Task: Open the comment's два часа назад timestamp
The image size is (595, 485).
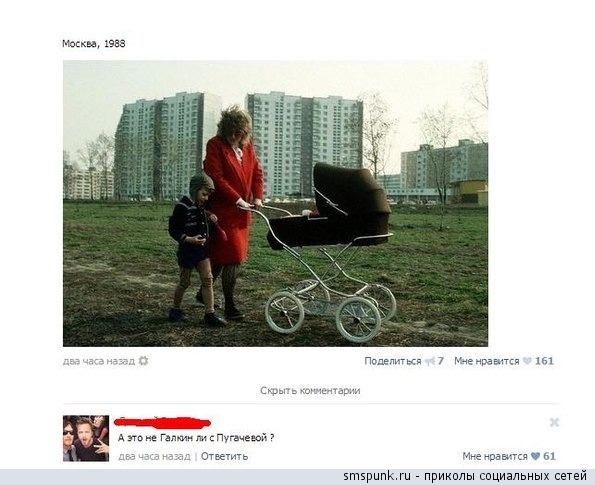Action: [154, 456]
